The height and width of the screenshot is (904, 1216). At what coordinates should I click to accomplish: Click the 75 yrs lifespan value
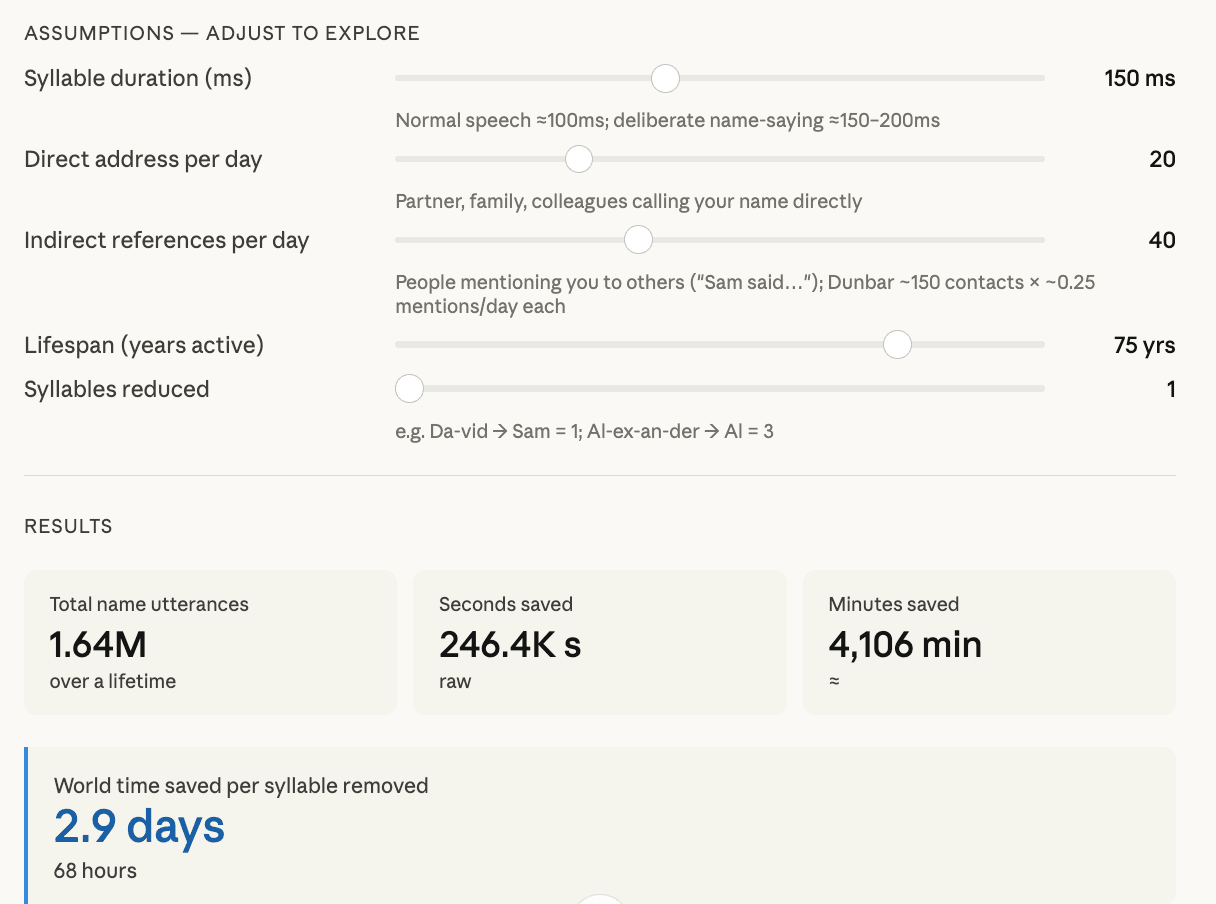pos(1144,345)
